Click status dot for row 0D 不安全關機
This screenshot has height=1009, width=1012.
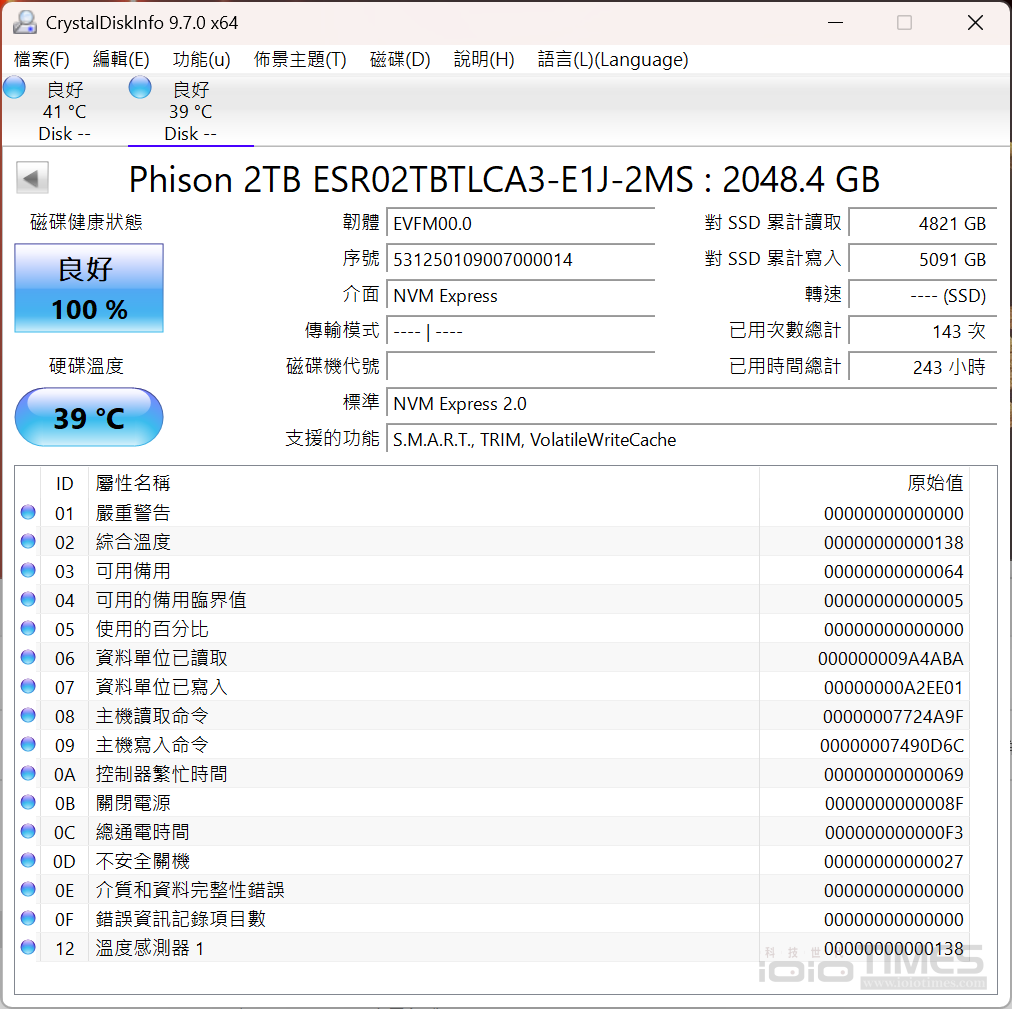pos(28,861)
